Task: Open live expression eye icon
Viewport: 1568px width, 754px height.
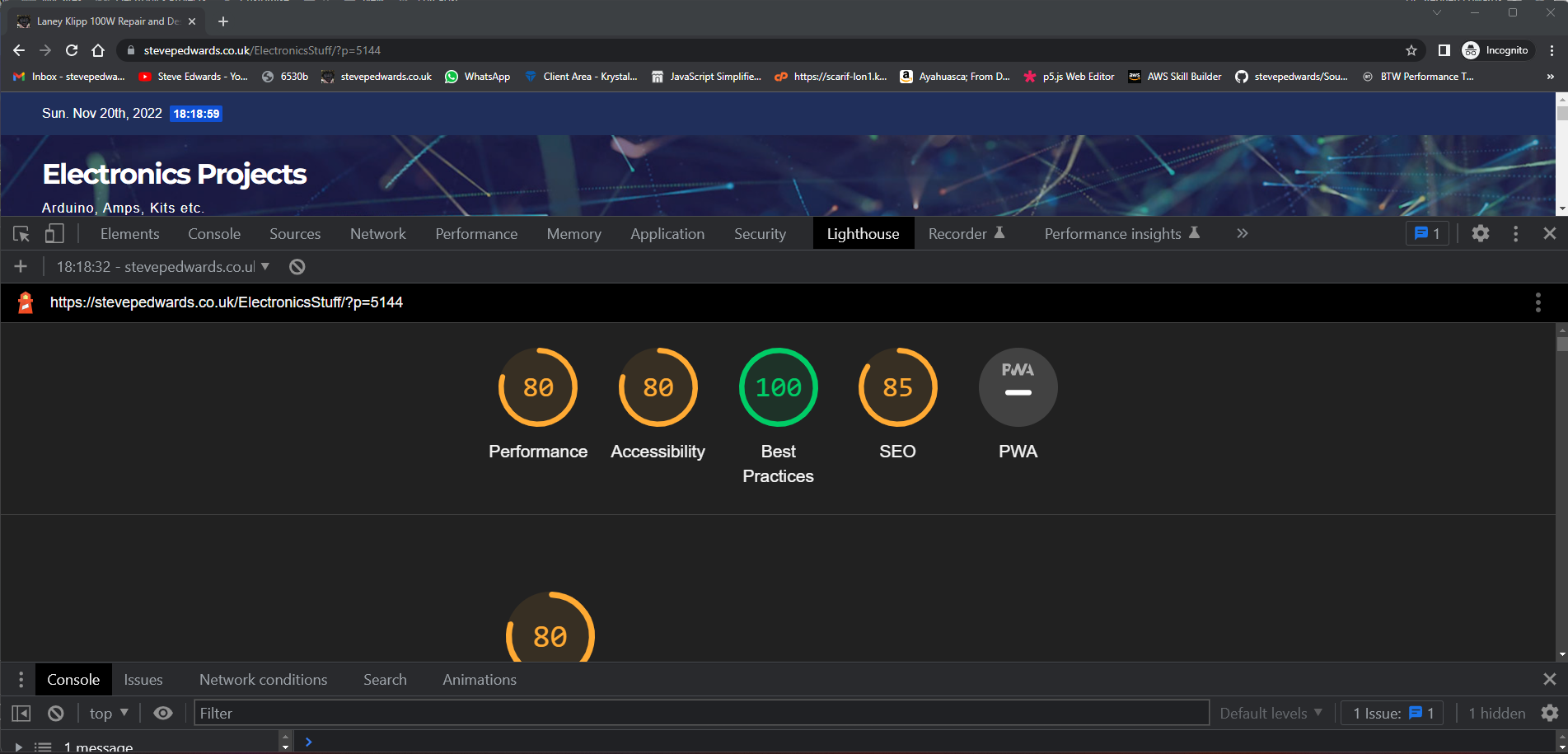Action: click(163, 714)
